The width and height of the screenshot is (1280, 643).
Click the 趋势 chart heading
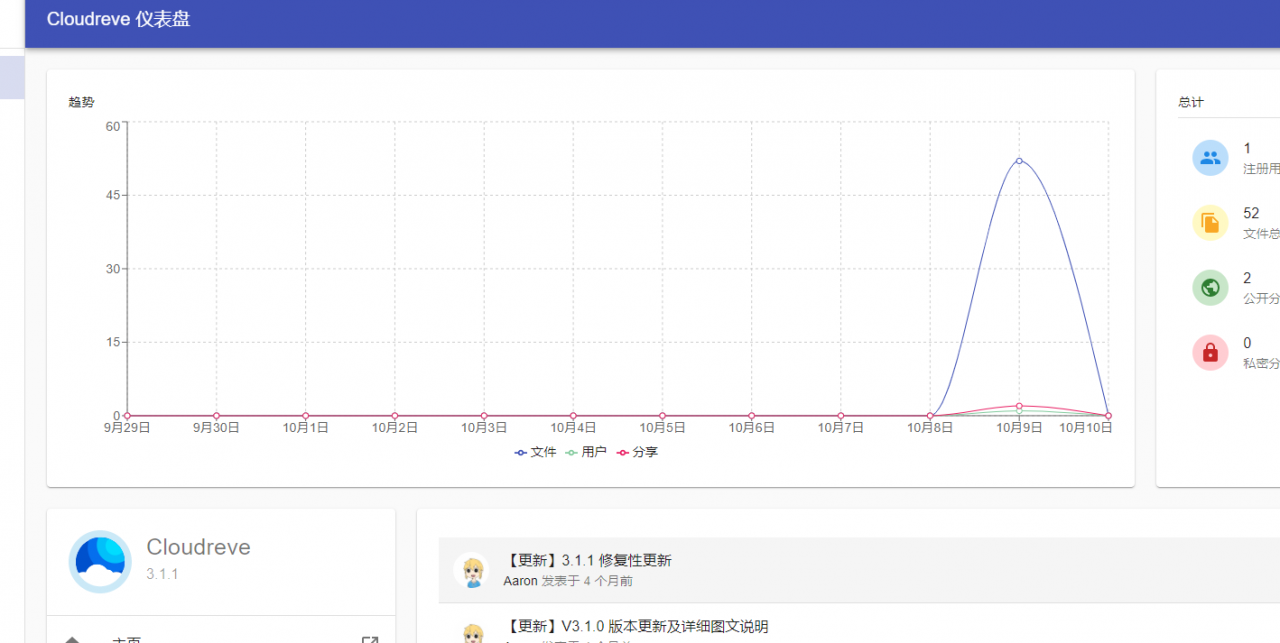[x=81, y=102]
